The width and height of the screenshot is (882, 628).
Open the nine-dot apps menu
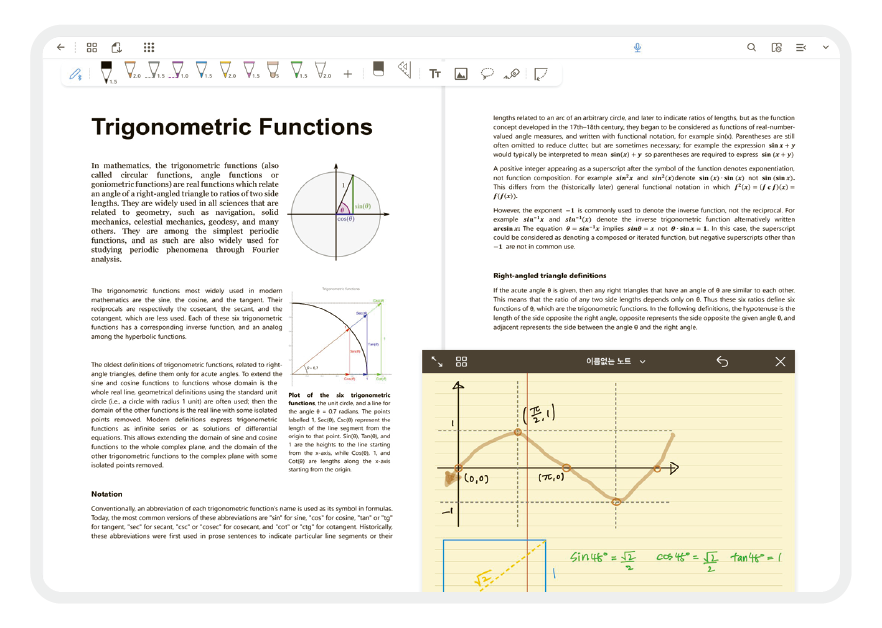coord(148,47)
